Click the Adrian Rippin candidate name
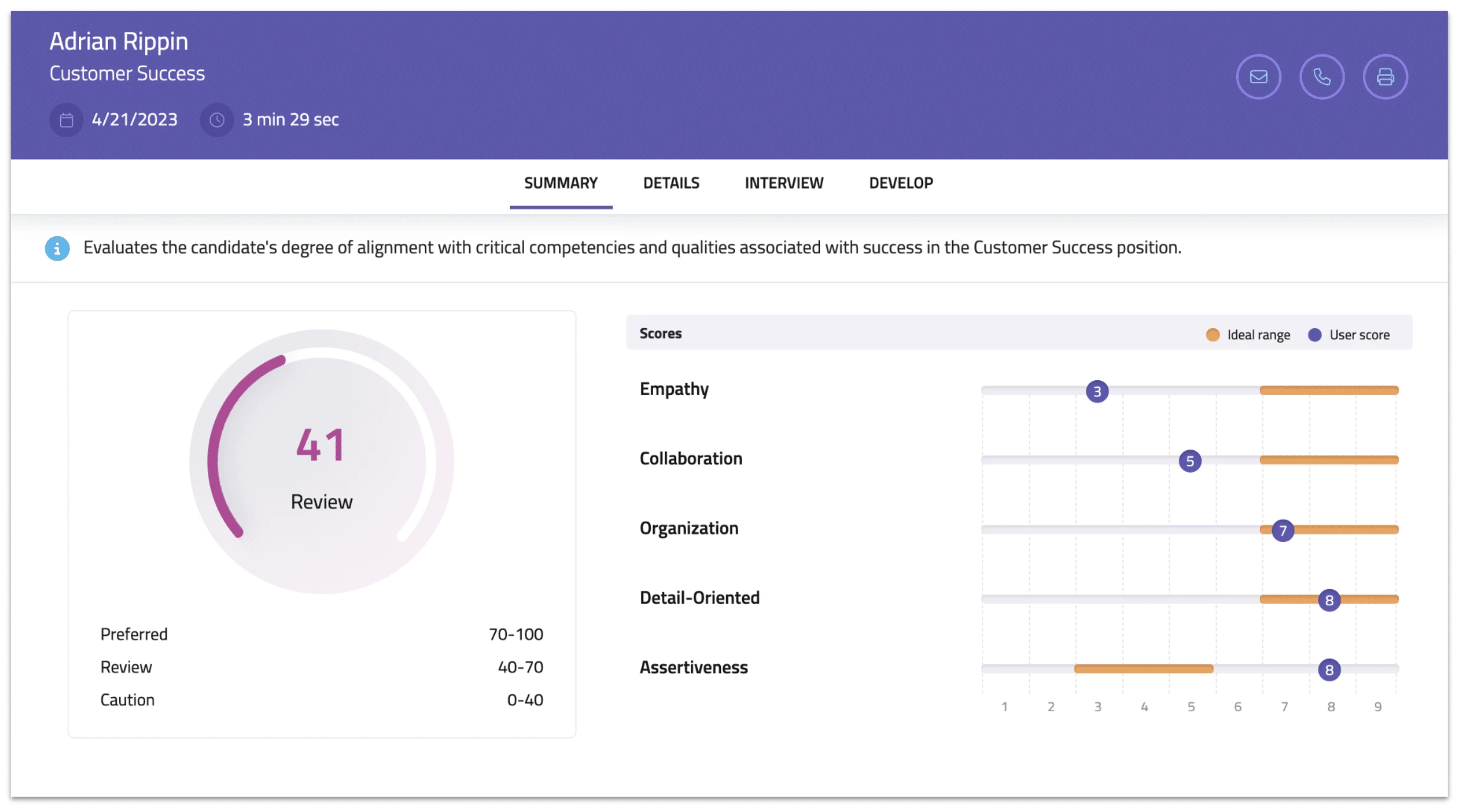This screenshot has width=1463, height=812. point(118,42)
